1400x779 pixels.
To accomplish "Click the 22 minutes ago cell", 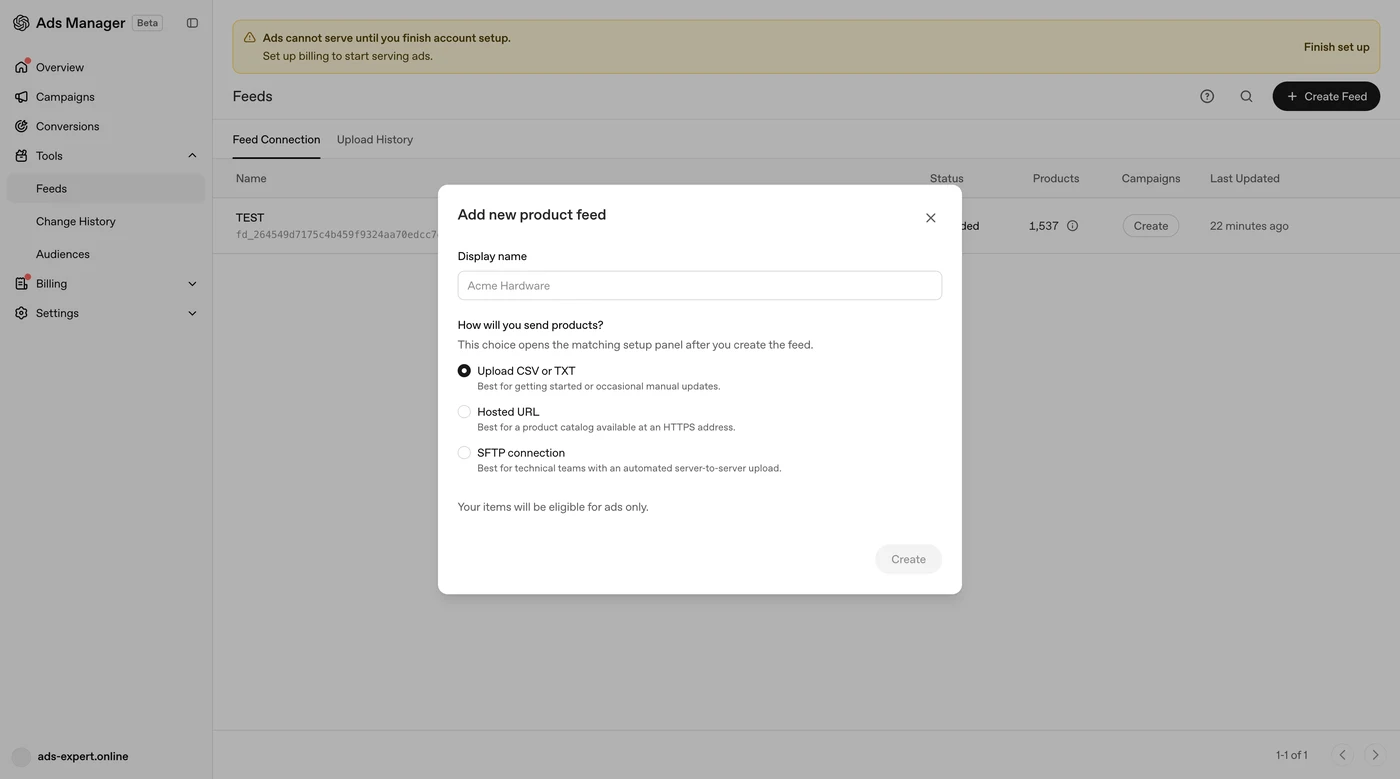I will (x=1249, y=226).
